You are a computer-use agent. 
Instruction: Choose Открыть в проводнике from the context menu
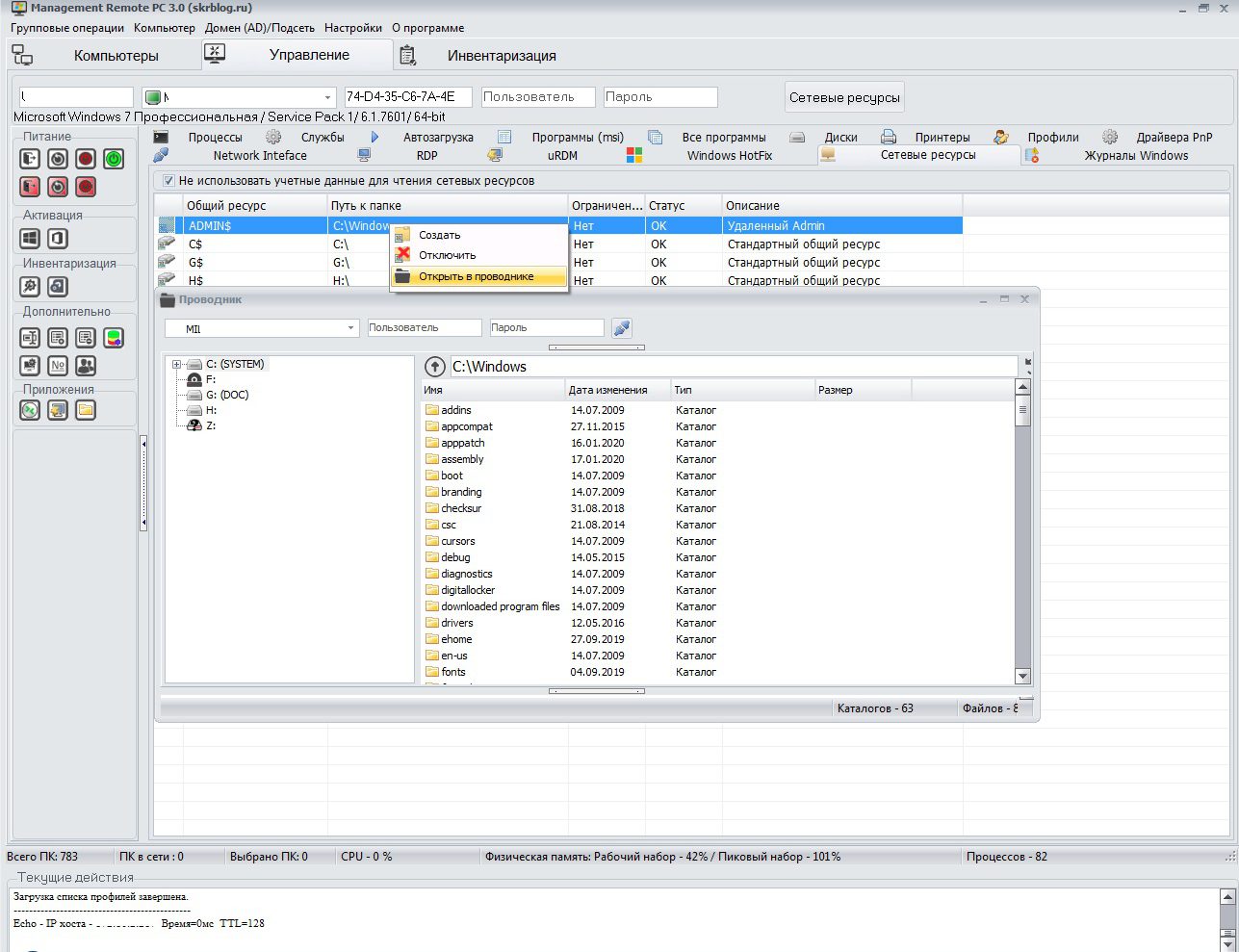click(478, 276)
